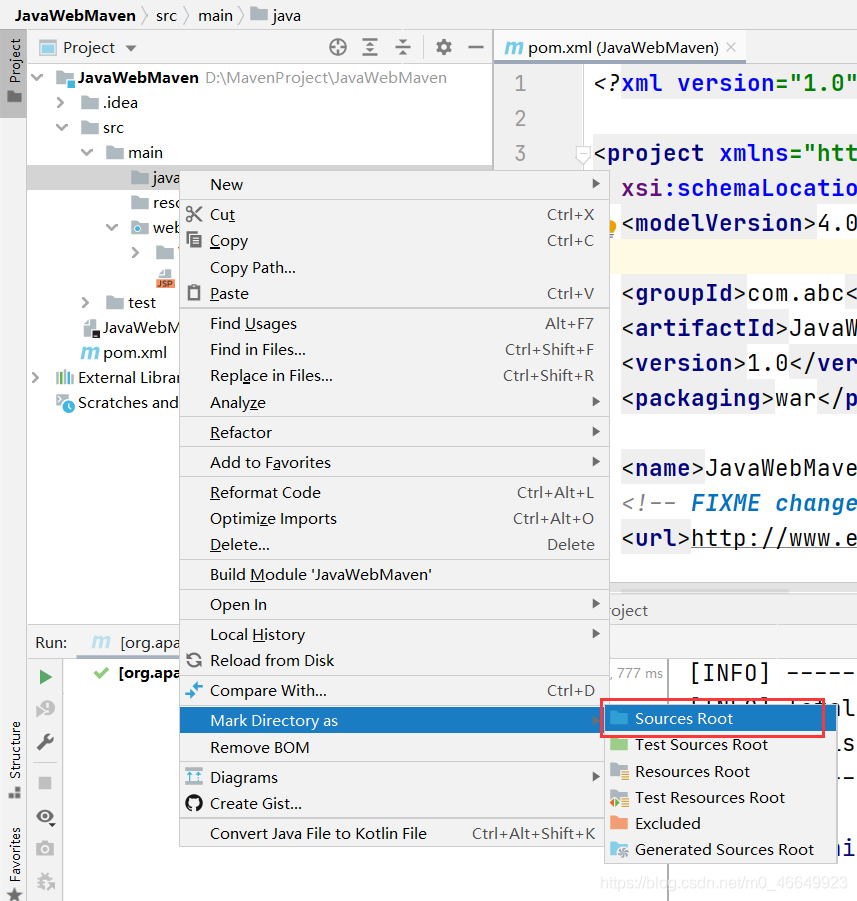The image size is (857, 901).
Task: Open the Project view dropdown
Action: click(x=131, y=48)
